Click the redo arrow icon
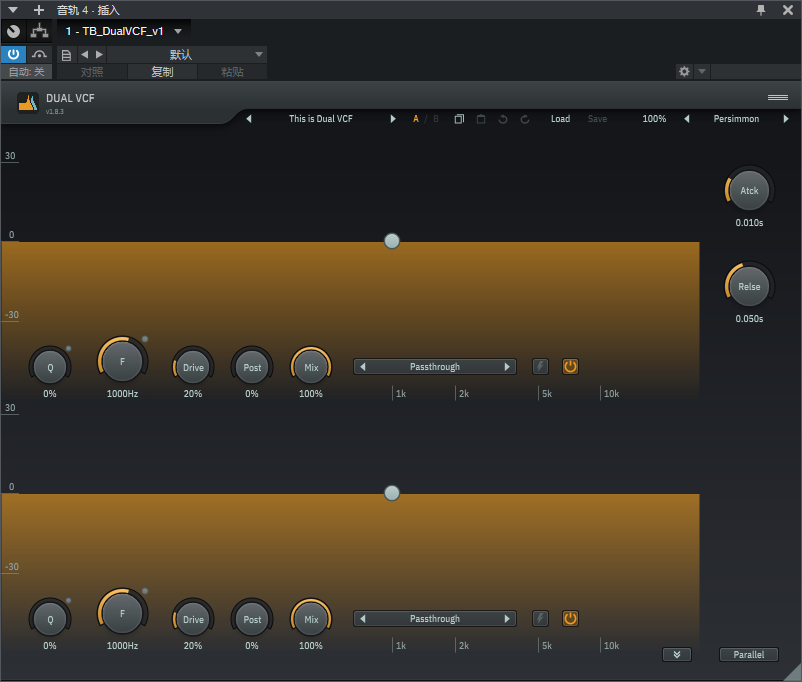 tap(525, 119)
